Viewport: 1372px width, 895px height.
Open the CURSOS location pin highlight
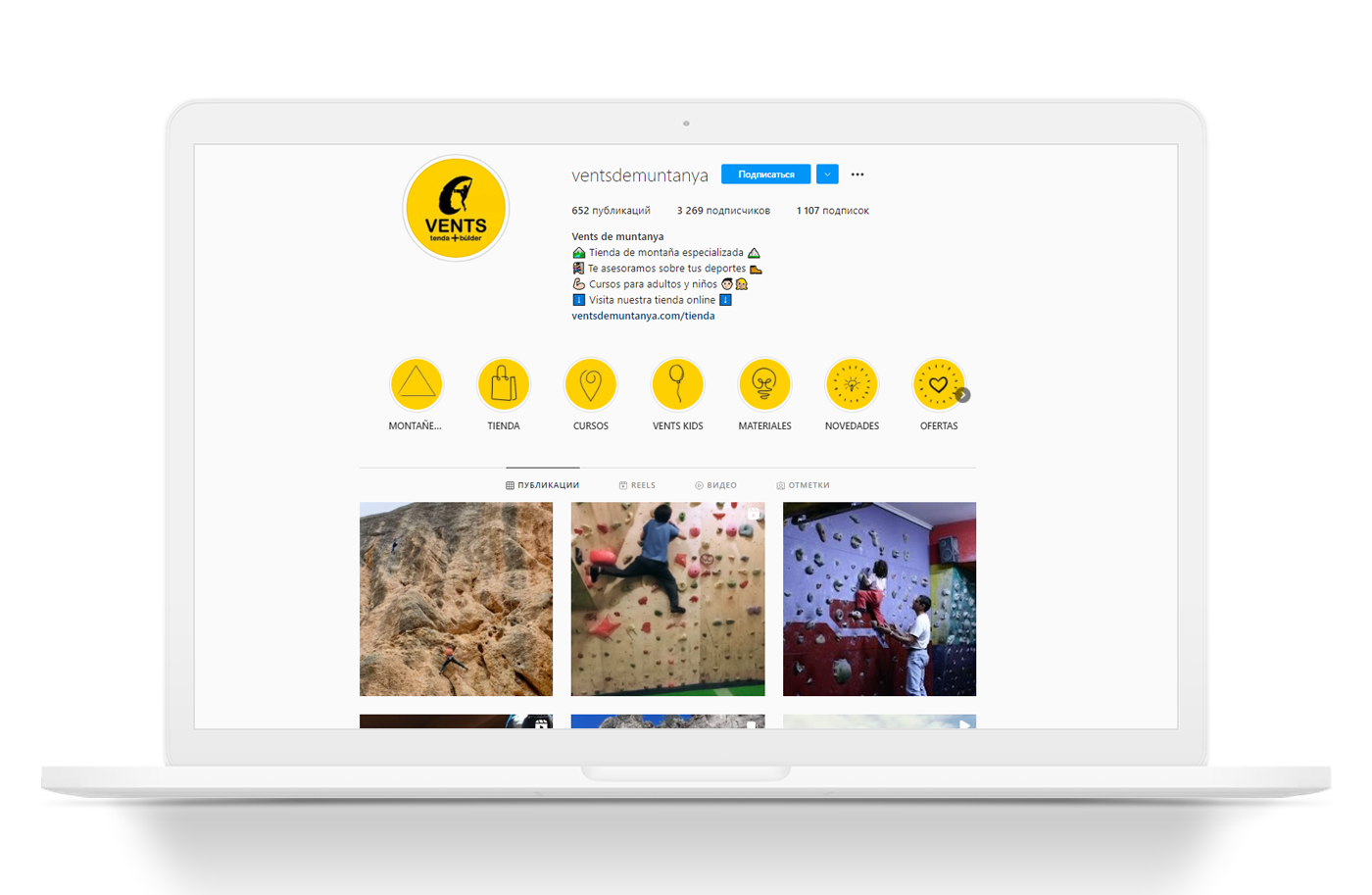(x=591, y=384)
